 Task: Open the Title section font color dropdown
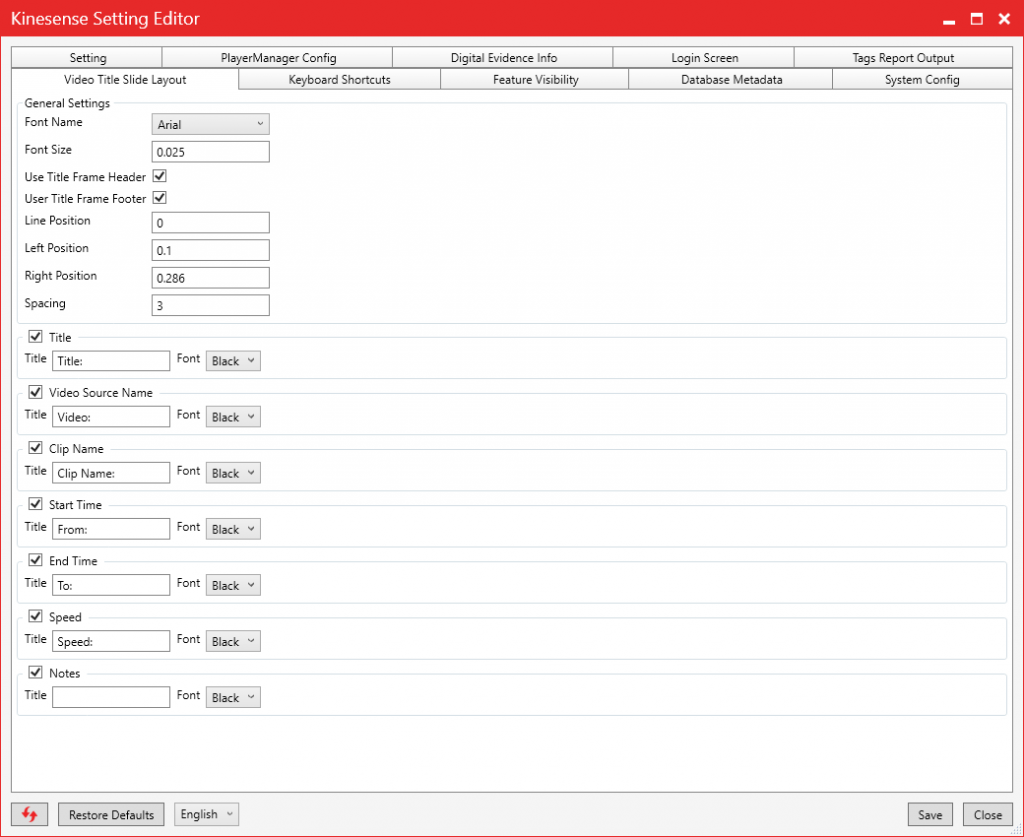point(233,361)
